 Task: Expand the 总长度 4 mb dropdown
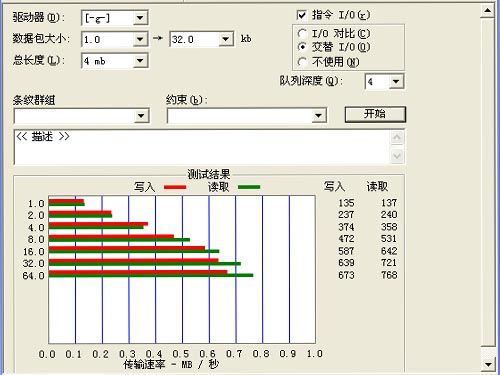pyautogui.click(x=140, y=61)
